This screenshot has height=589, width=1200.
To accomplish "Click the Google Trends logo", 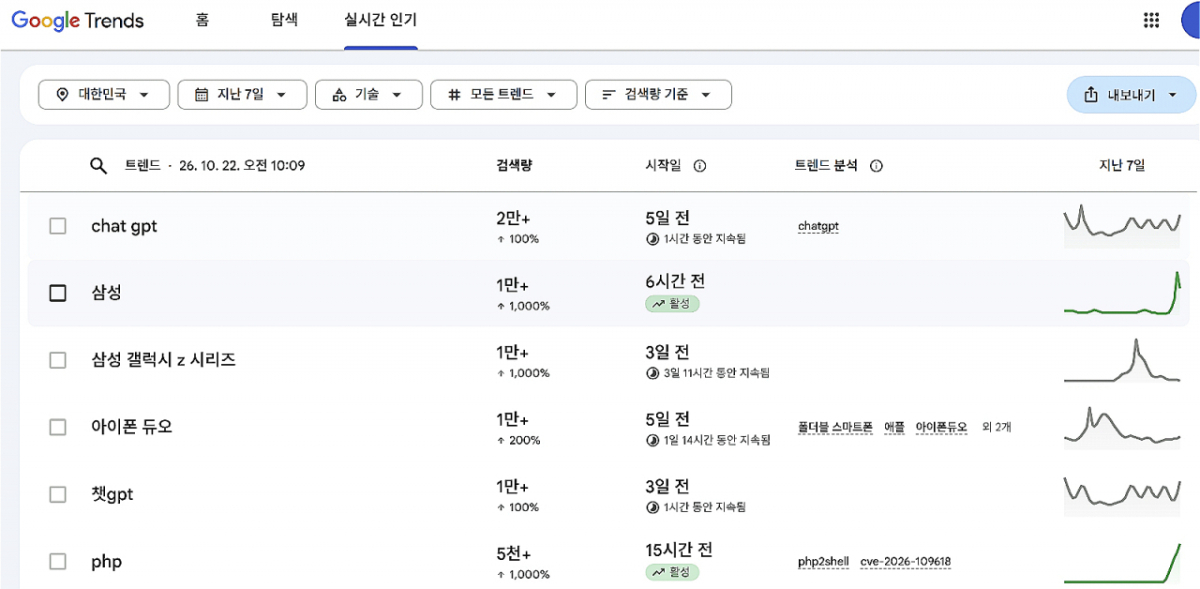I will pos(78,21).
